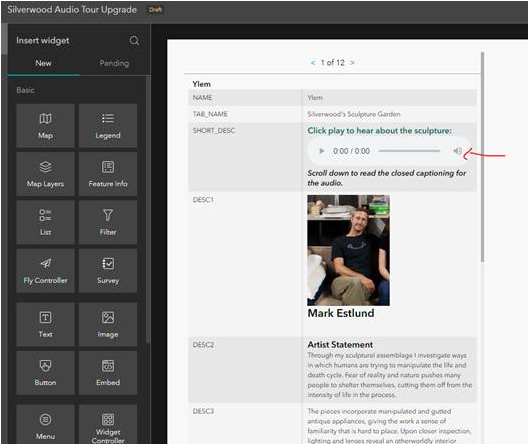Click the DESC1 field label
Viewport: 528px width, 444px height.
203,200
